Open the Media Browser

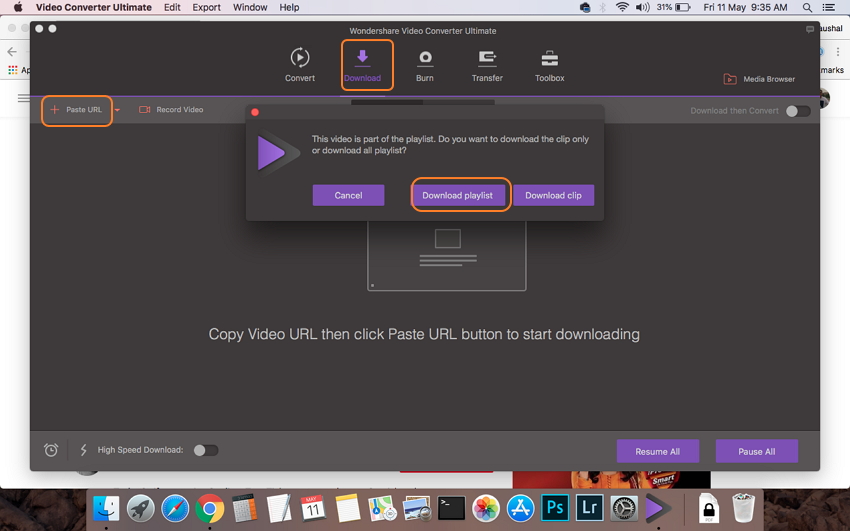tap(759, 79)
